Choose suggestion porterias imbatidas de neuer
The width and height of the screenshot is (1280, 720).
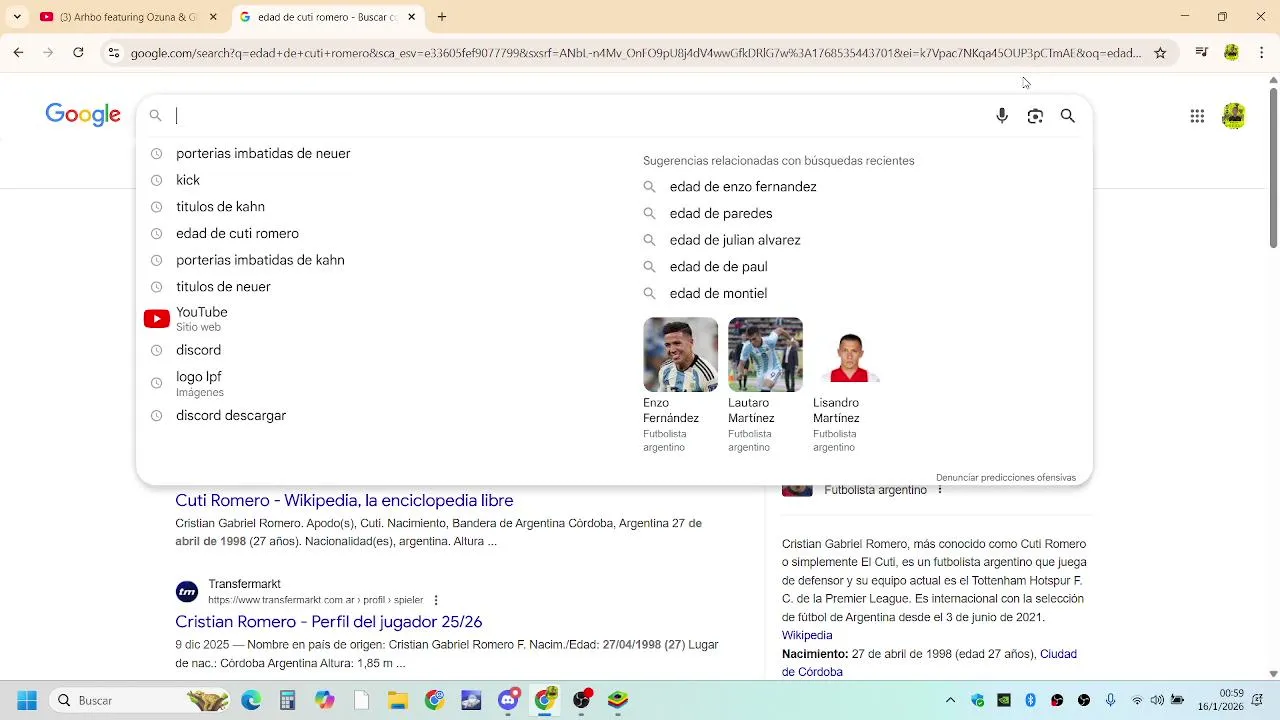pos(263,153)
